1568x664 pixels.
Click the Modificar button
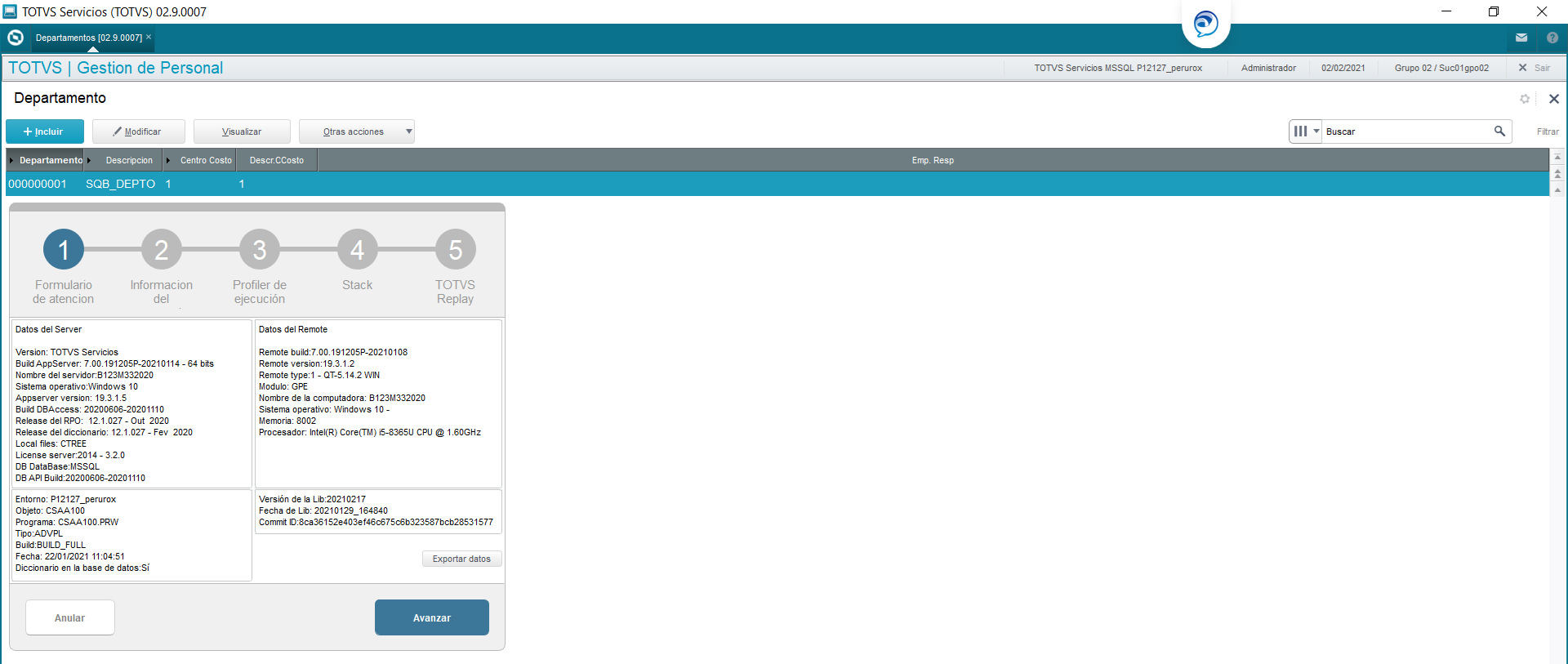point(139,131)
